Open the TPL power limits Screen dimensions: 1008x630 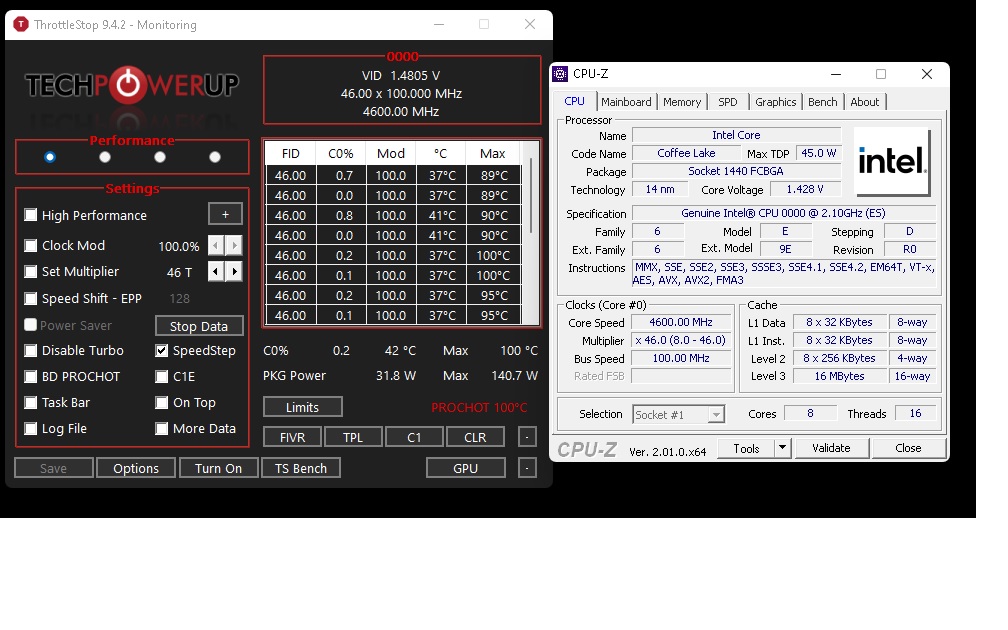click(x=353, y=437)
